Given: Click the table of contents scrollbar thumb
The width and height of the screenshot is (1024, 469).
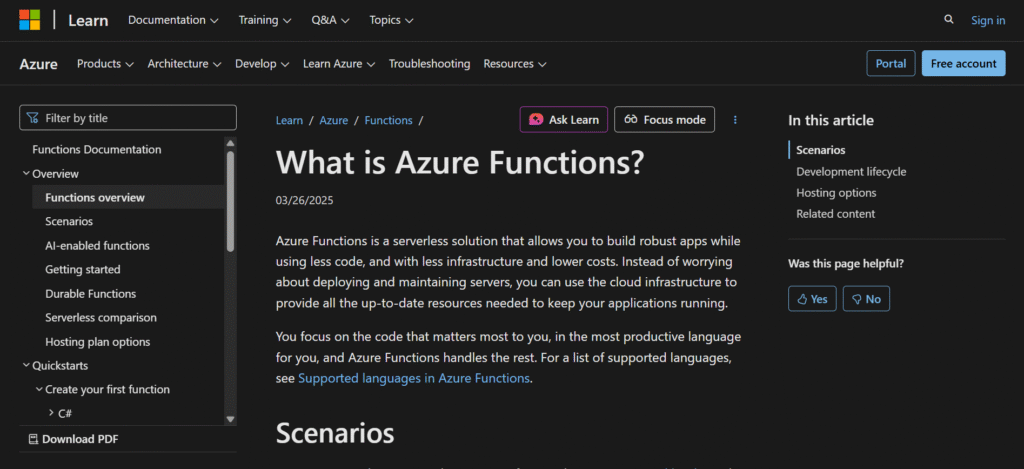Looking at the screenshot, I should pos(230,201).
